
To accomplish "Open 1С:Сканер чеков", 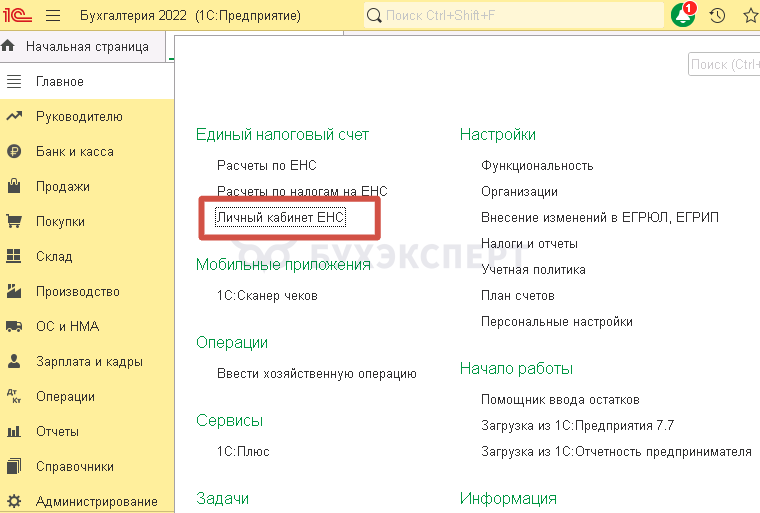I will [267, 295].
